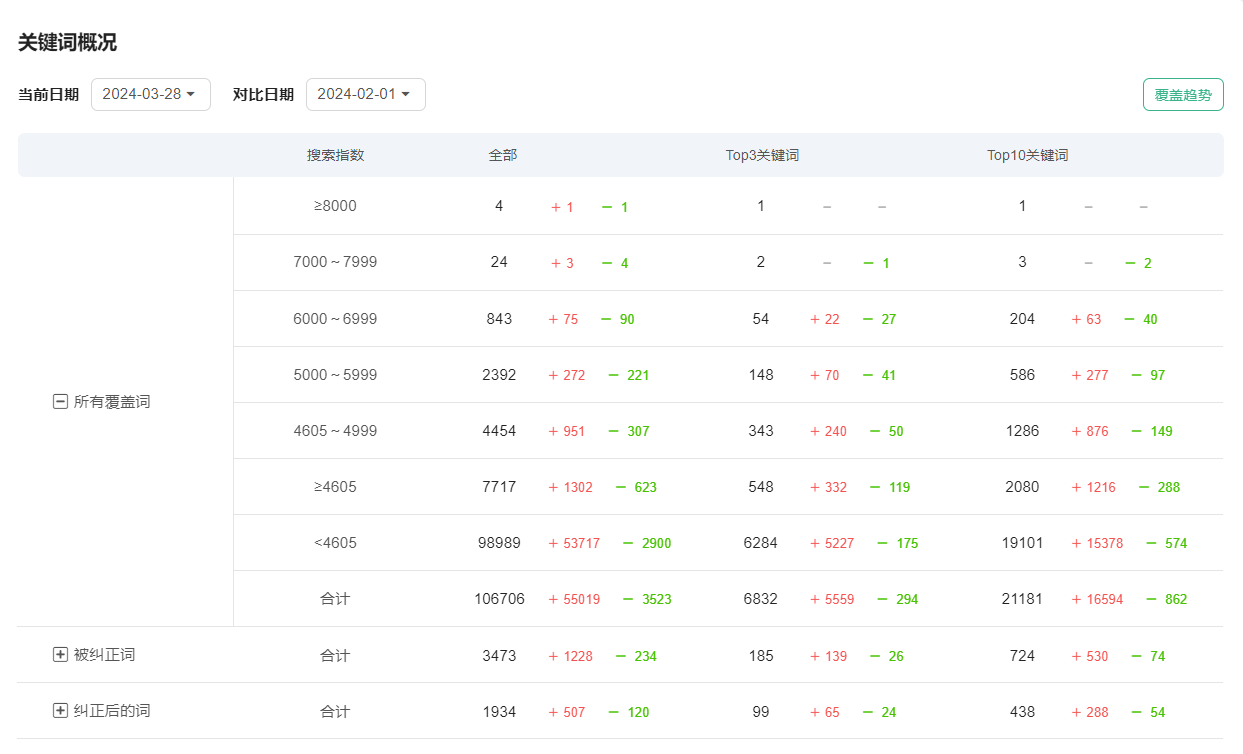Open the 6832 Top3 total count
This screenshot has width=1243, height=754.
(x=760, y=599)
